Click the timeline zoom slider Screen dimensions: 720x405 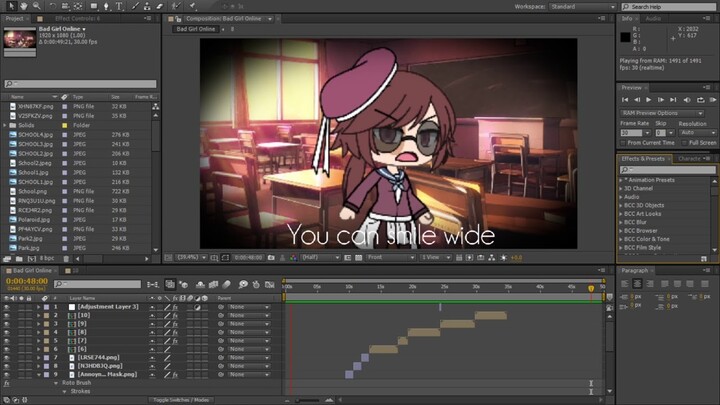click(x=308, y=400)
